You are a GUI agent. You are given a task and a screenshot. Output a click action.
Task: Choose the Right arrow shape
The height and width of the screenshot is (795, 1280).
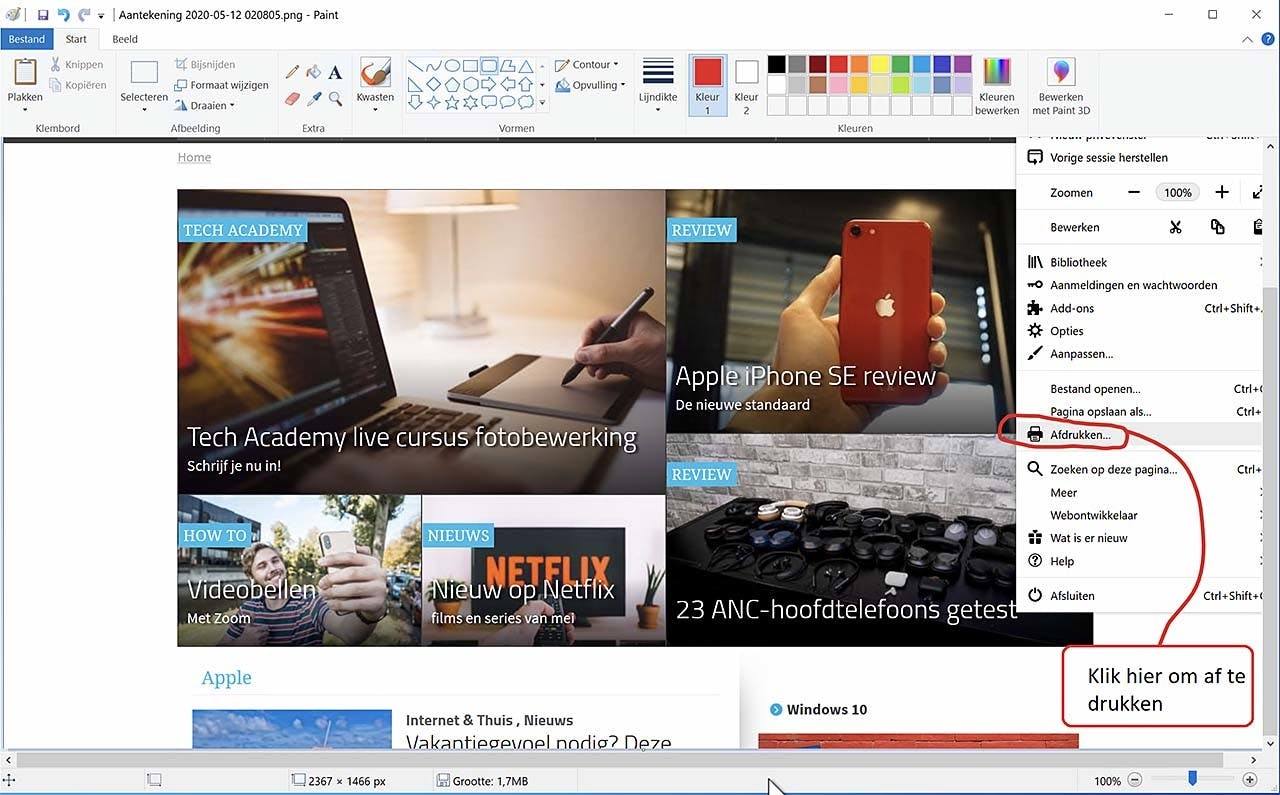pos(488,84)
